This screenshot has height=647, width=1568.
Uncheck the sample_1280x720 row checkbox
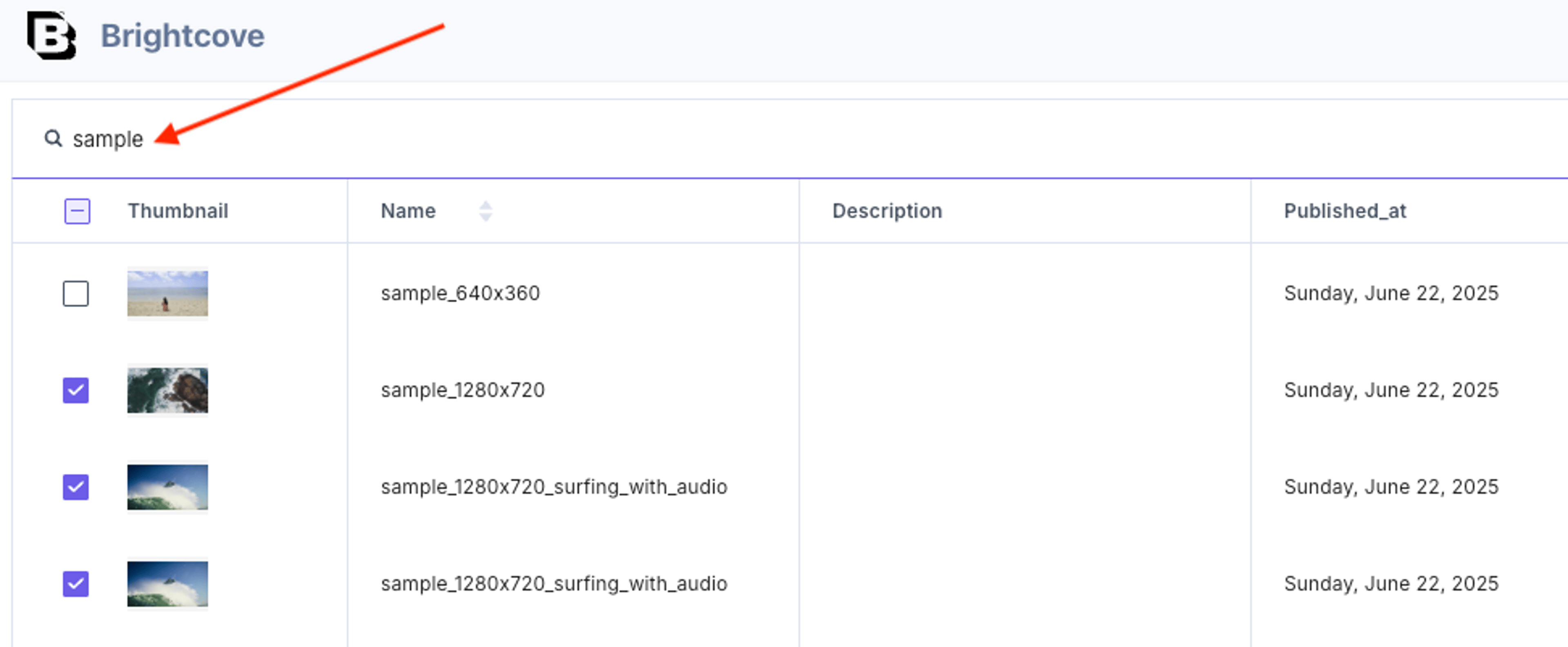(76, 390)
